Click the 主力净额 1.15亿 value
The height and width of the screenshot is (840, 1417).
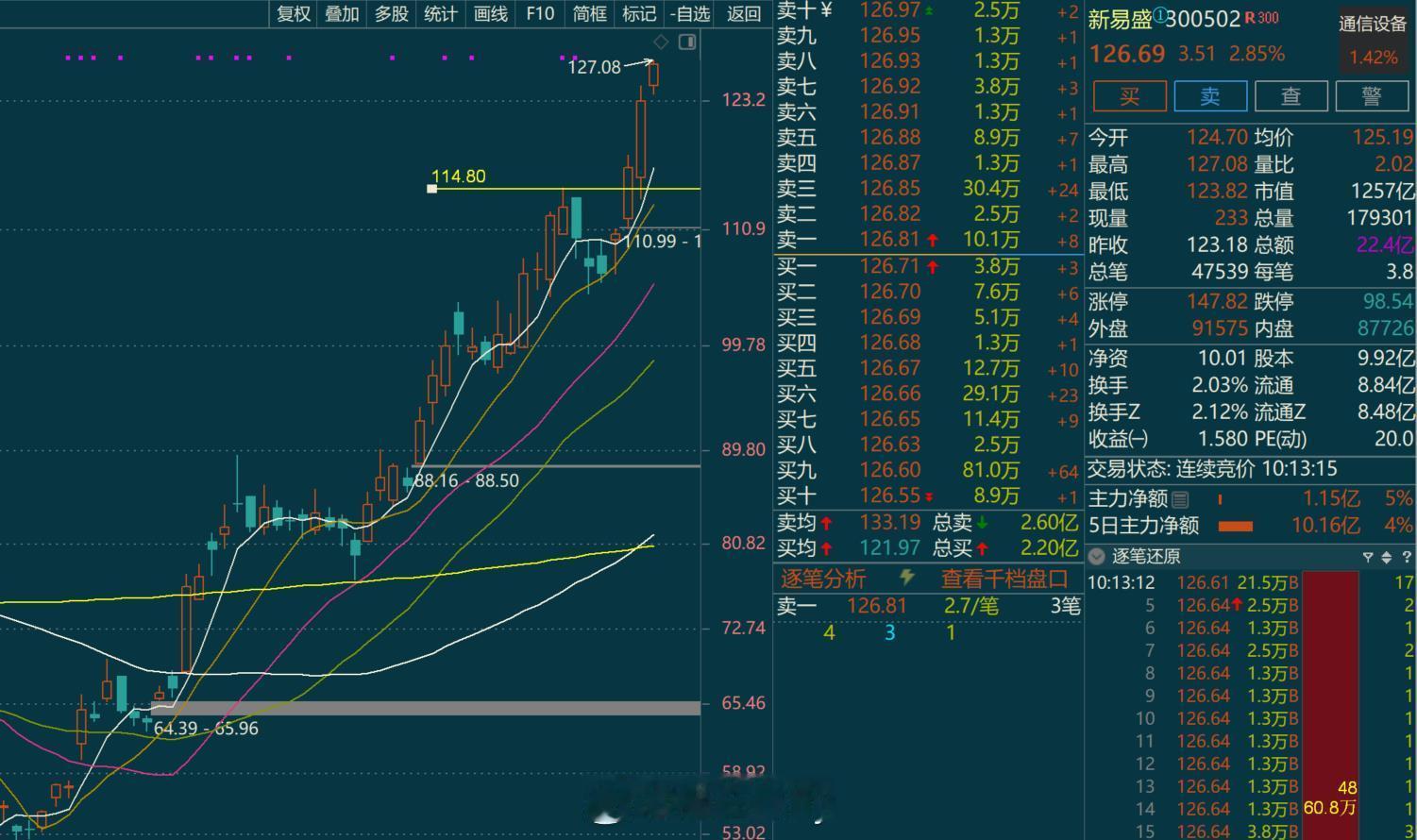(1331, 499)
